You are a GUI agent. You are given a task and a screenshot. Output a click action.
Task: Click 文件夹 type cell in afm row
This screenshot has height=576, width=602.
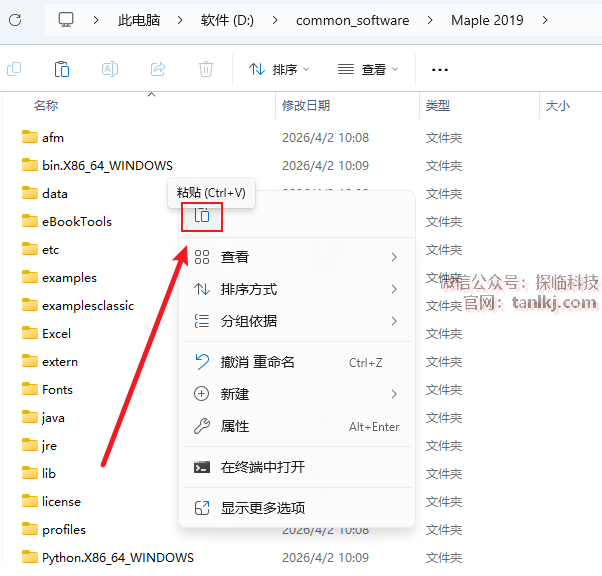444,137
